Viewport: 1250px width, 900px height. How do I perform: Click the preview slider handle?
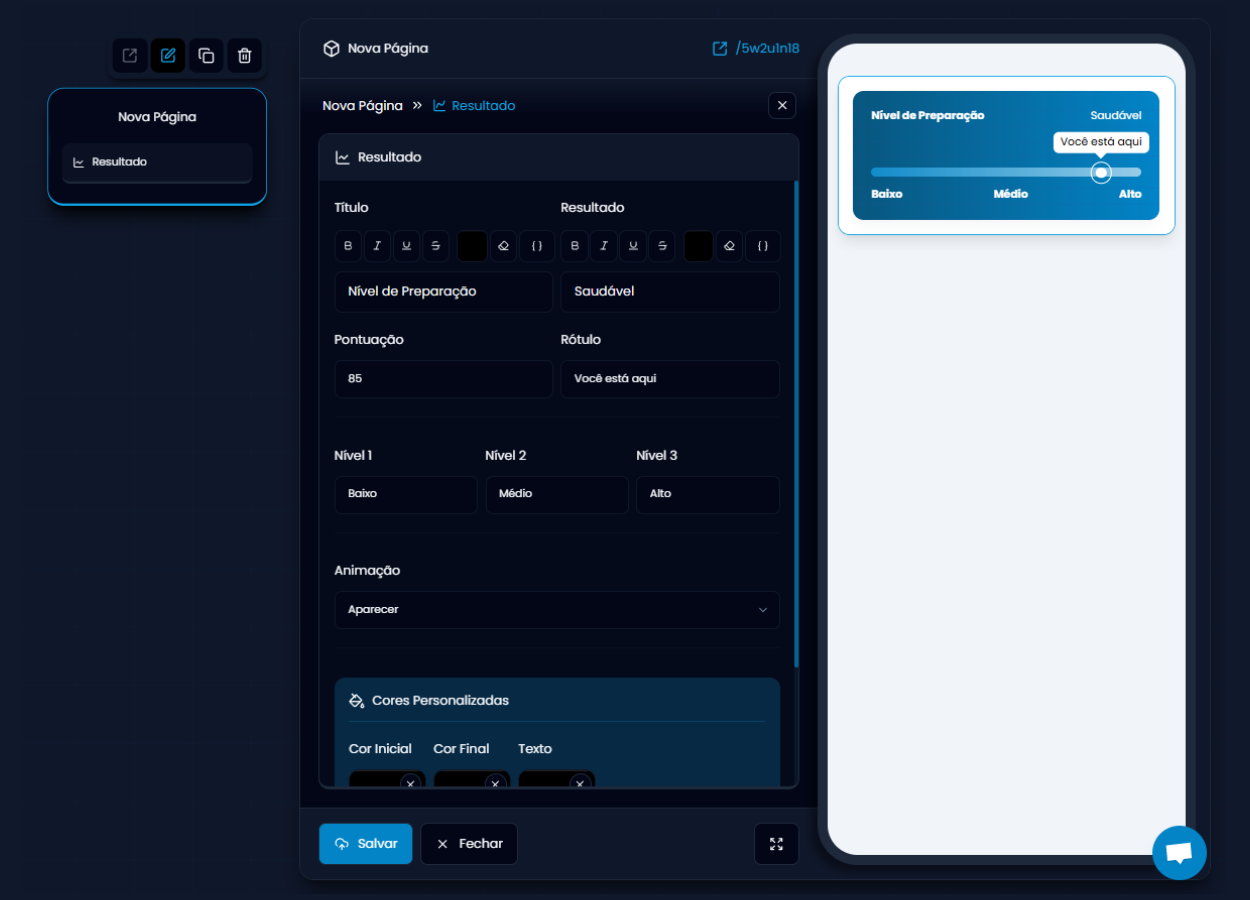tap(1101, 173)
